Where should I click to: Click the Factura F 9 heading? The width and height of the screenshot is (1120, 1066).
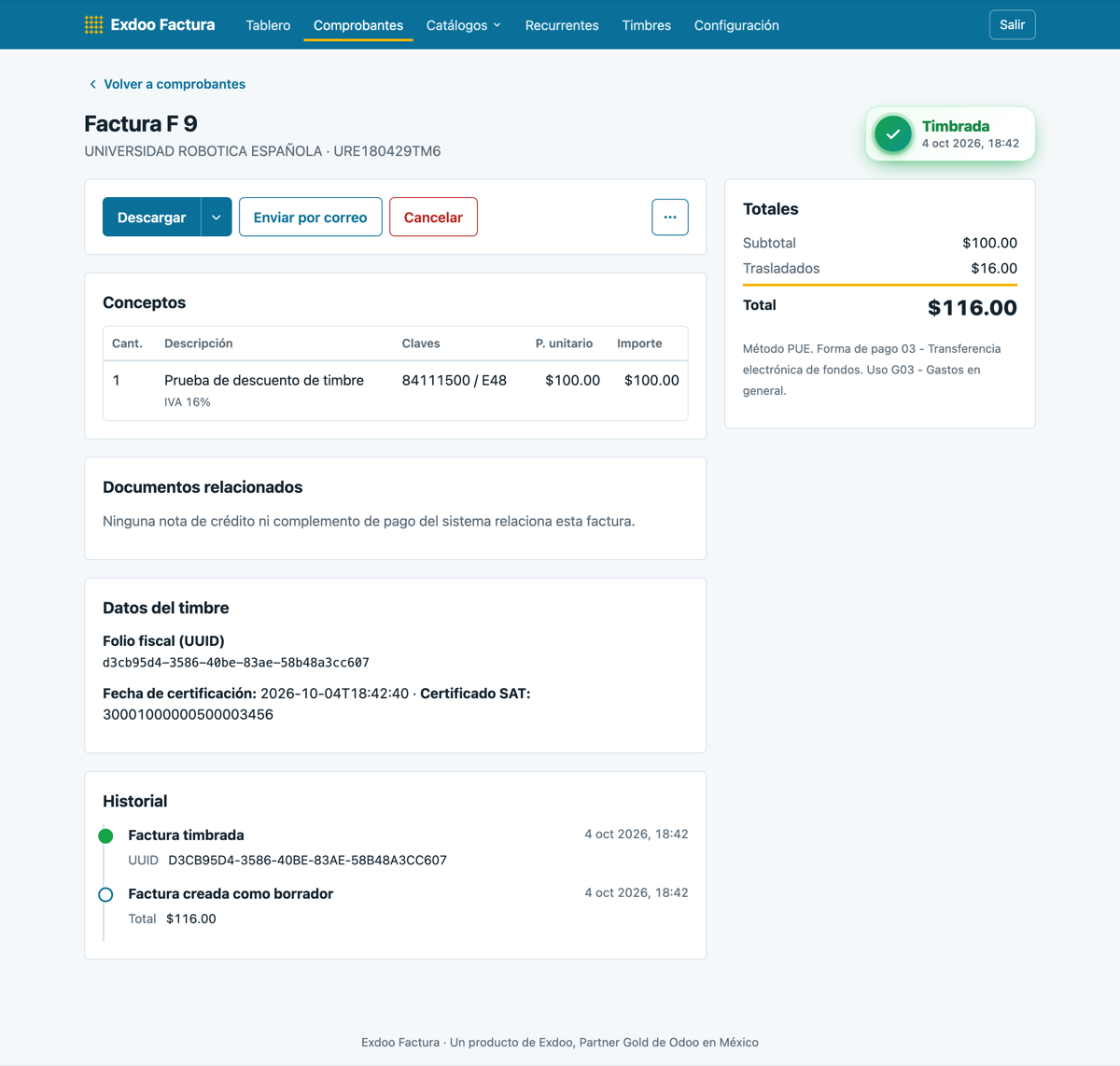tap(141, 124)
